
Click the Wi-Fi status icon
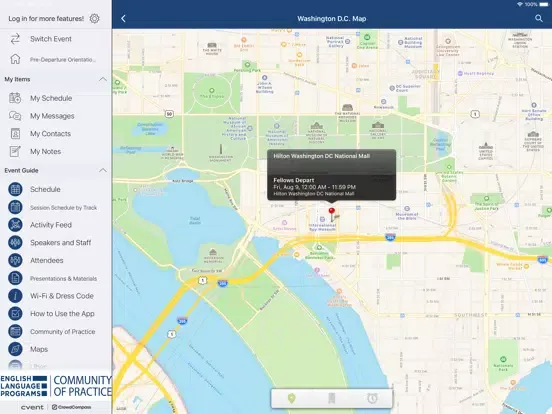point(520,4)
